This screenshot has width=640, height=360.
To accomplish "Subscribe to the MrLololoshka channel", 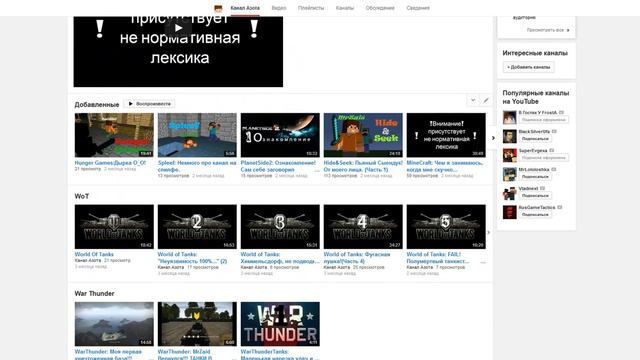I will pos(535,177).
